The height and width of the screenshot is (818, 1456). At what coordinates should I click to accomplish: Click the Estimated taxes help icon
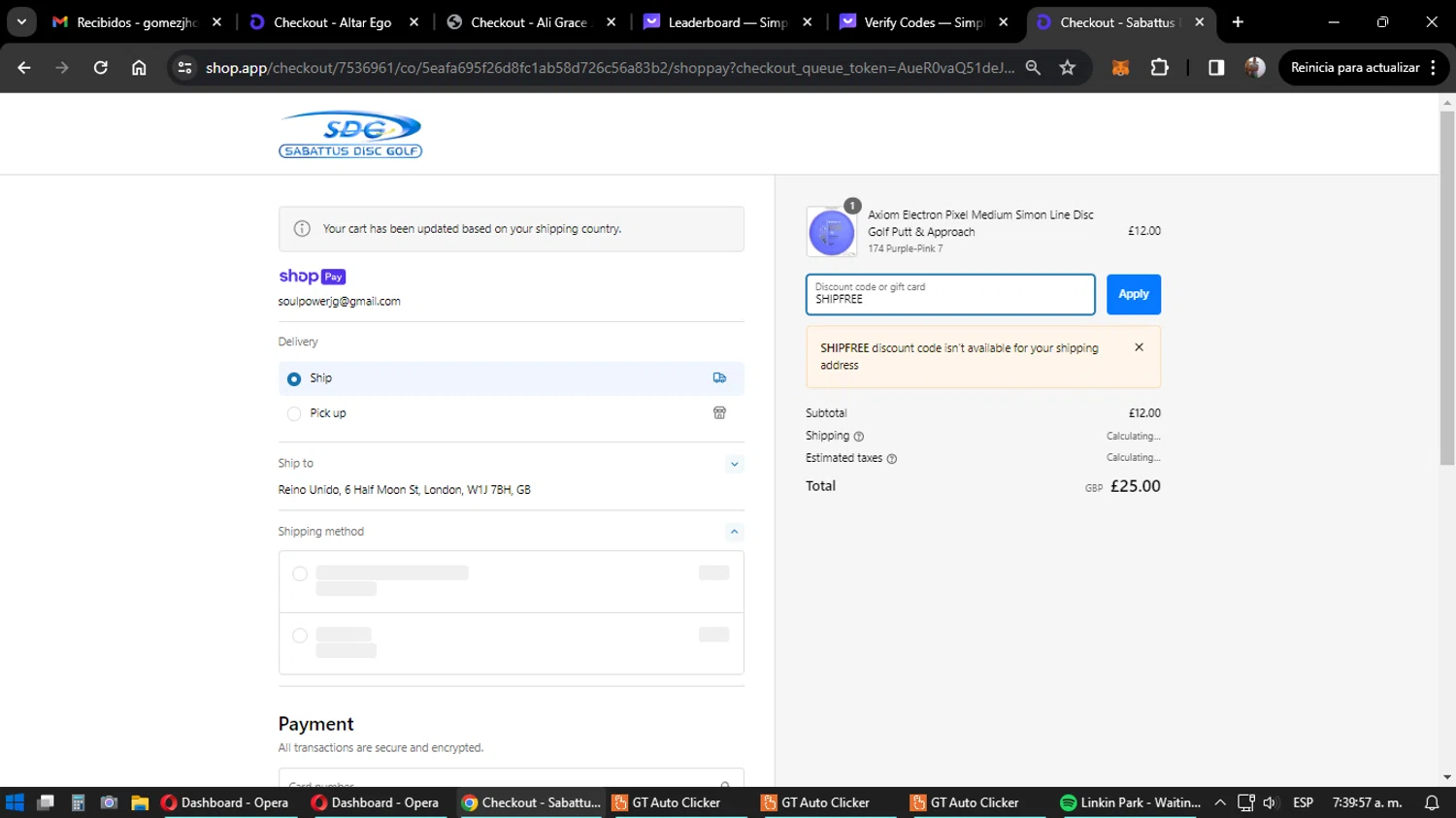[892, 459]
